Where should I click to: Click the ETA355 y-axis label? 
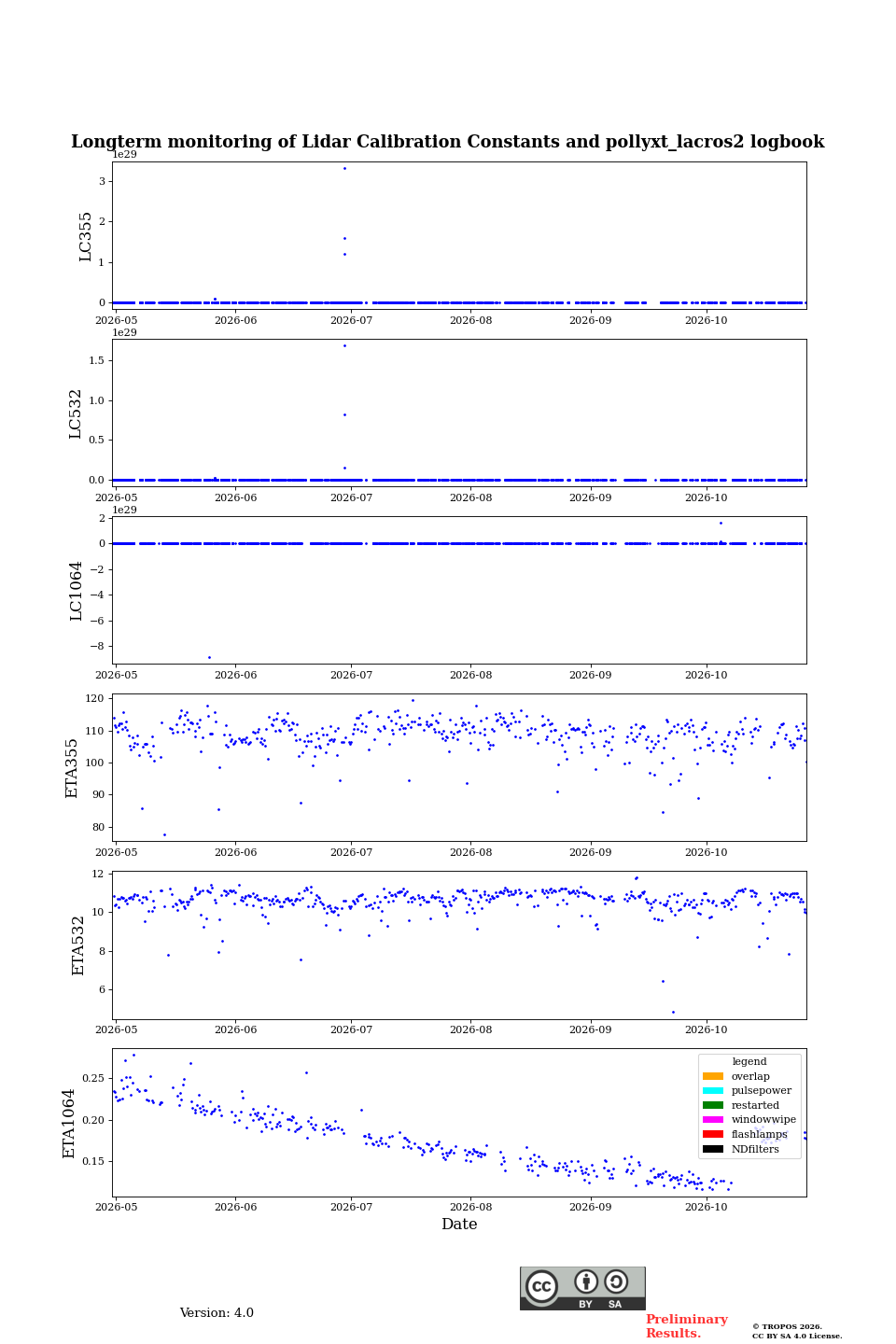pyautogui.click(x=72, y=768)
